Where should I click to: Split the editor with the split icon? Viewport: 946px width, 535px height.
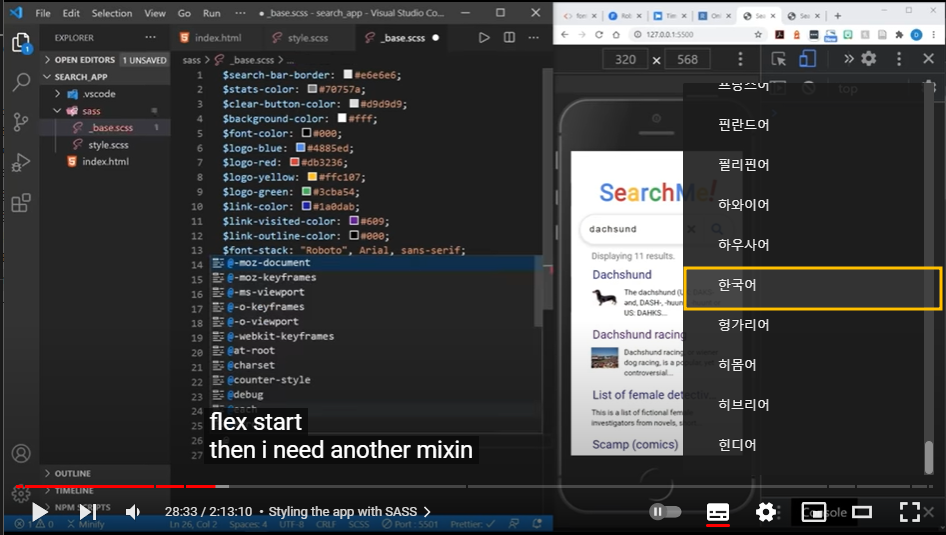point(509,37)
